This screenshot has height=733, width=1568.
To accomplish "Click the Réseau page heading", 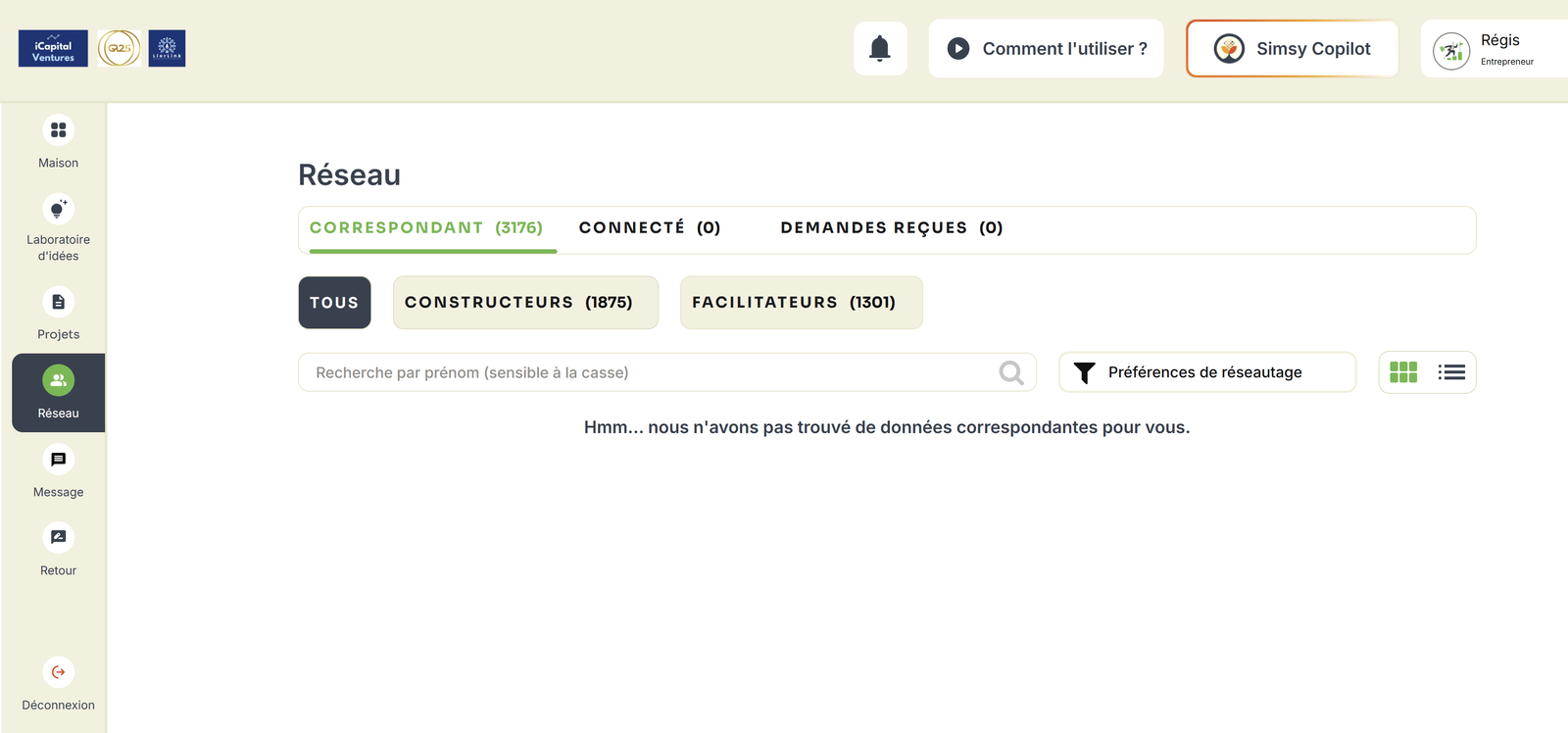I will [350, 175].
